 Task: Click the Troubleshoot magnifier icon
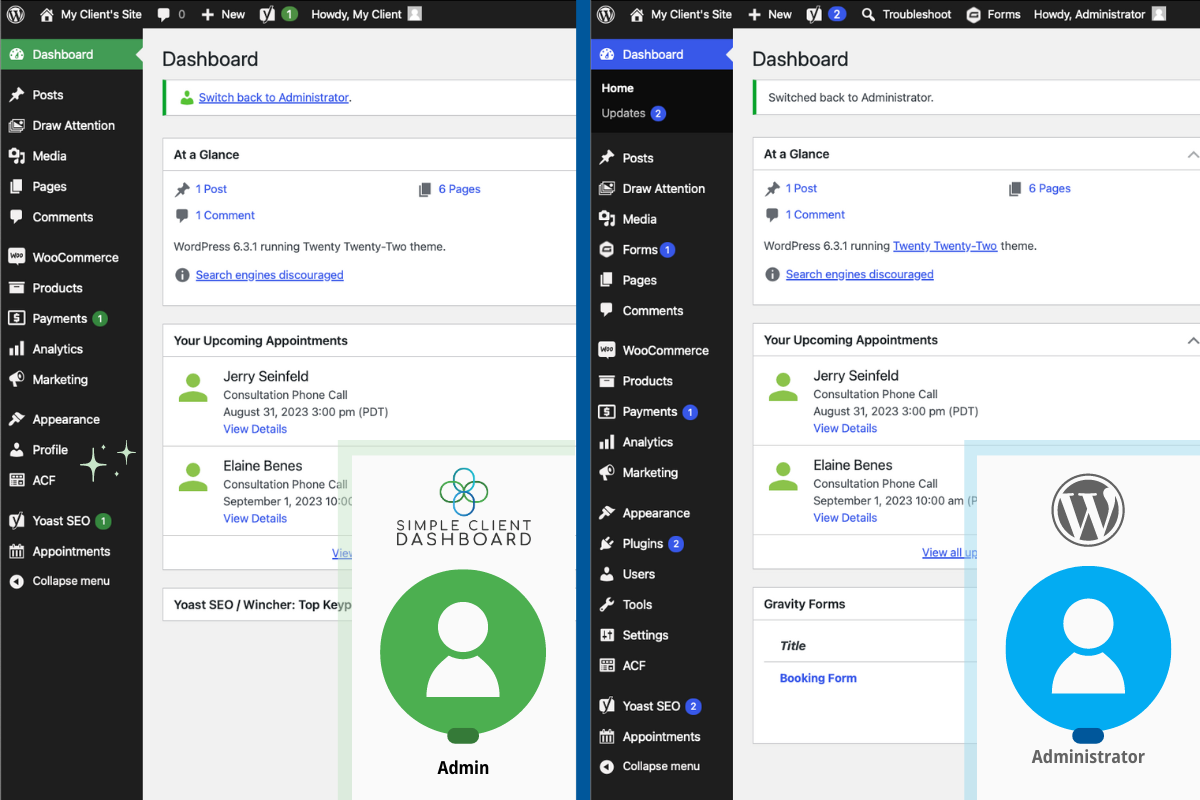point(868,14)
